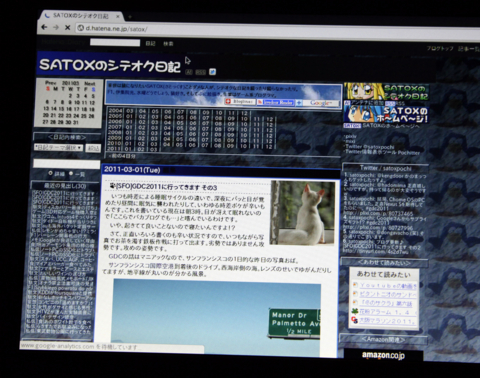Click the Hatena header search box
The image size is (480, 378).
[x=115, y=43]
